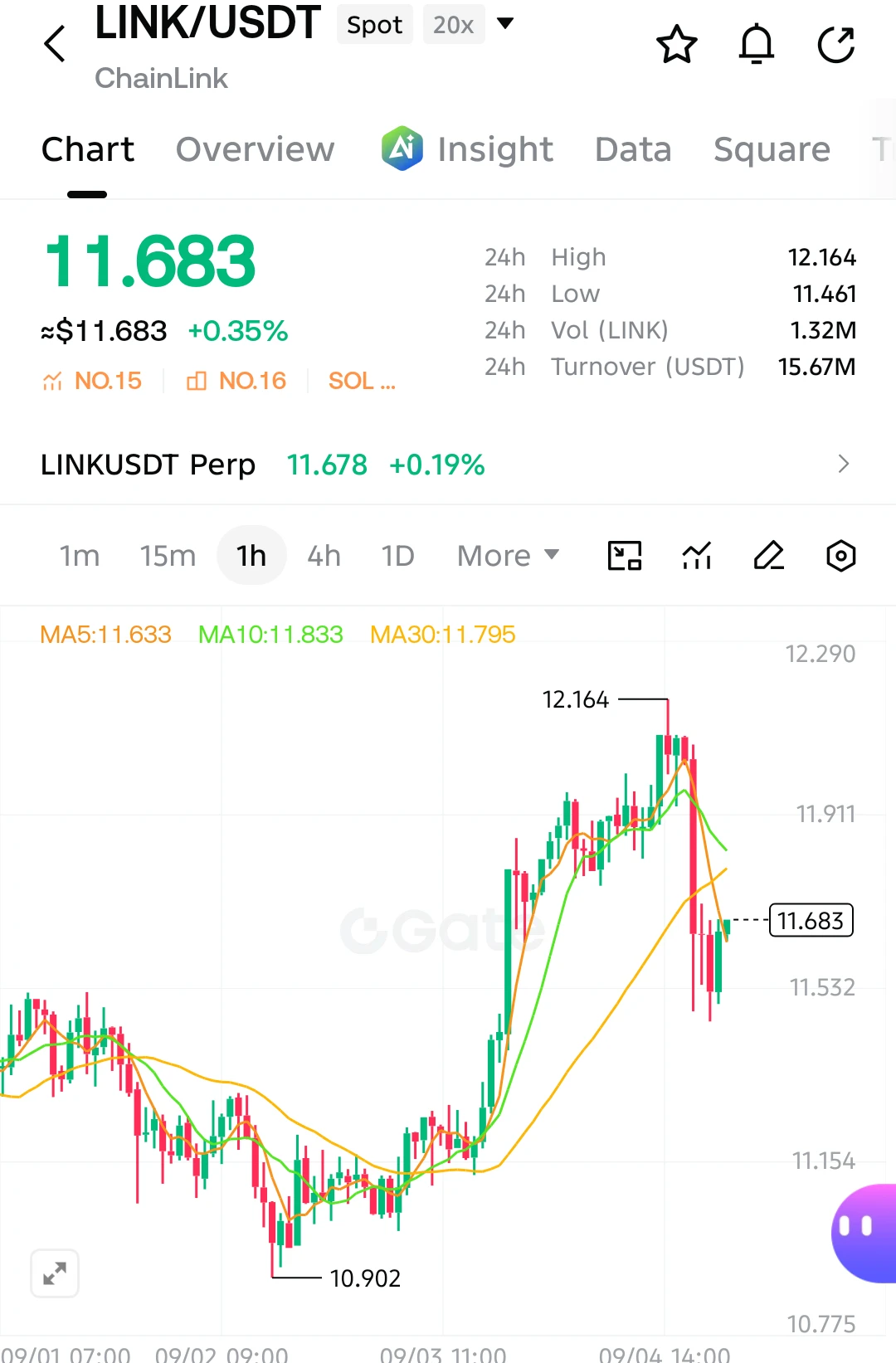
Task: Tap the LINK/USDT pair title
Action: pyautogui.click(x=207, y=23)
